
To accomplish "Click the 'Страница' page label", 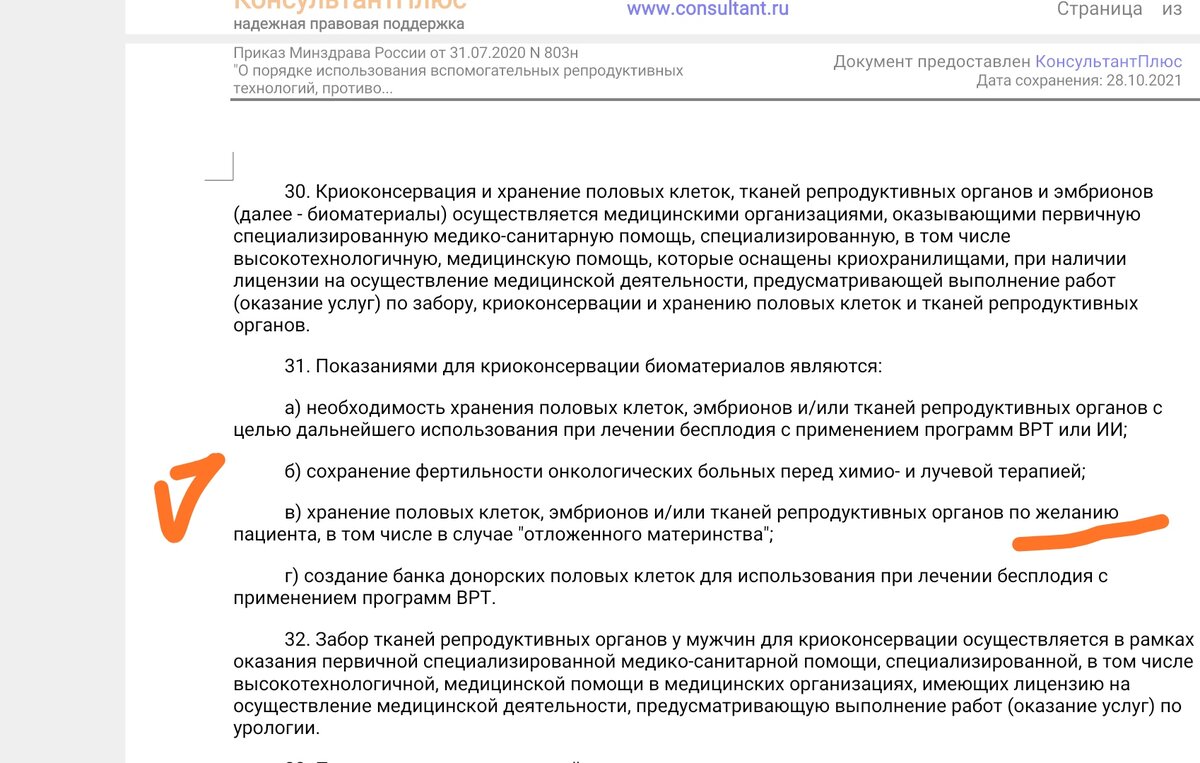I will tap(1100, 9).
